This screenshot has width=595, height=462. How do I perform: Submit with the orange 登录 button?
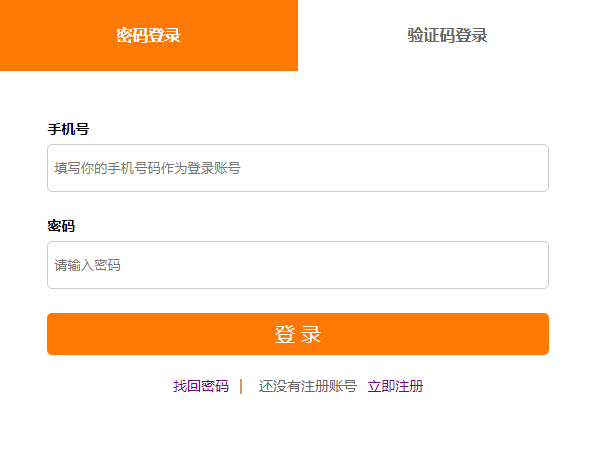tap(298, 334)
